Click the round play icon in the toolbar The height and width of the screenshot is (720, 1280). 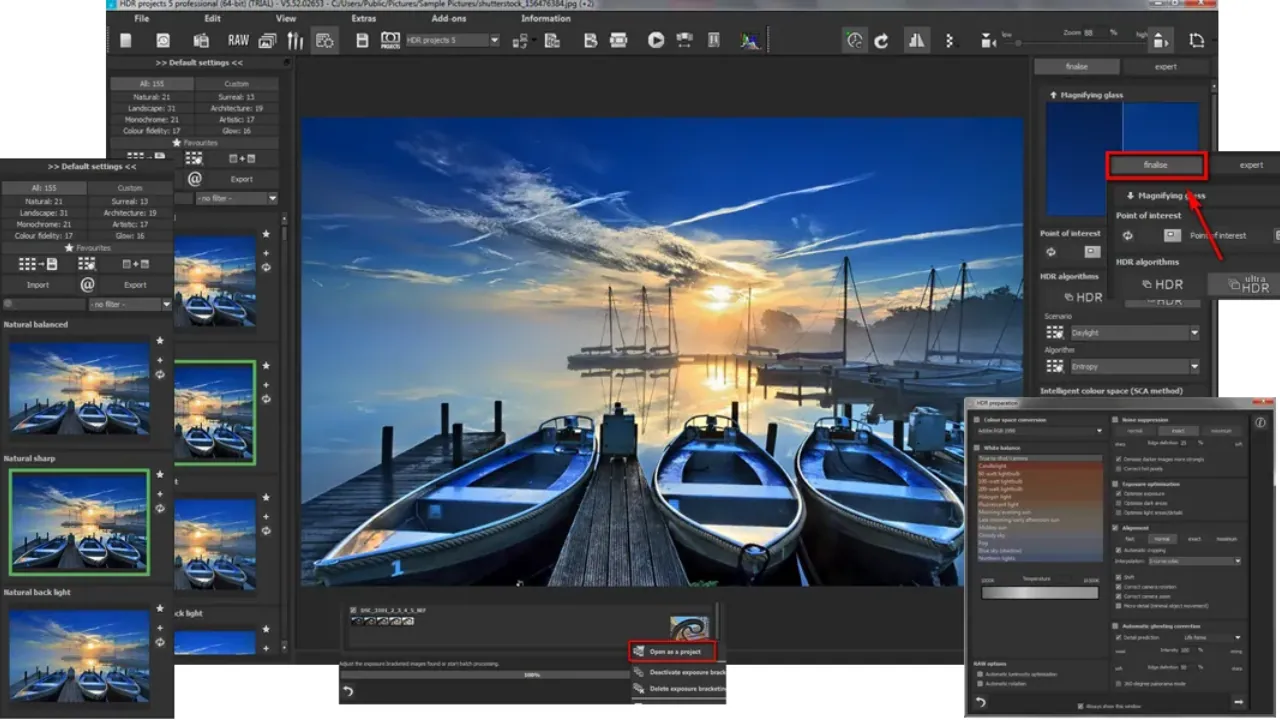(x=656, y=41)
